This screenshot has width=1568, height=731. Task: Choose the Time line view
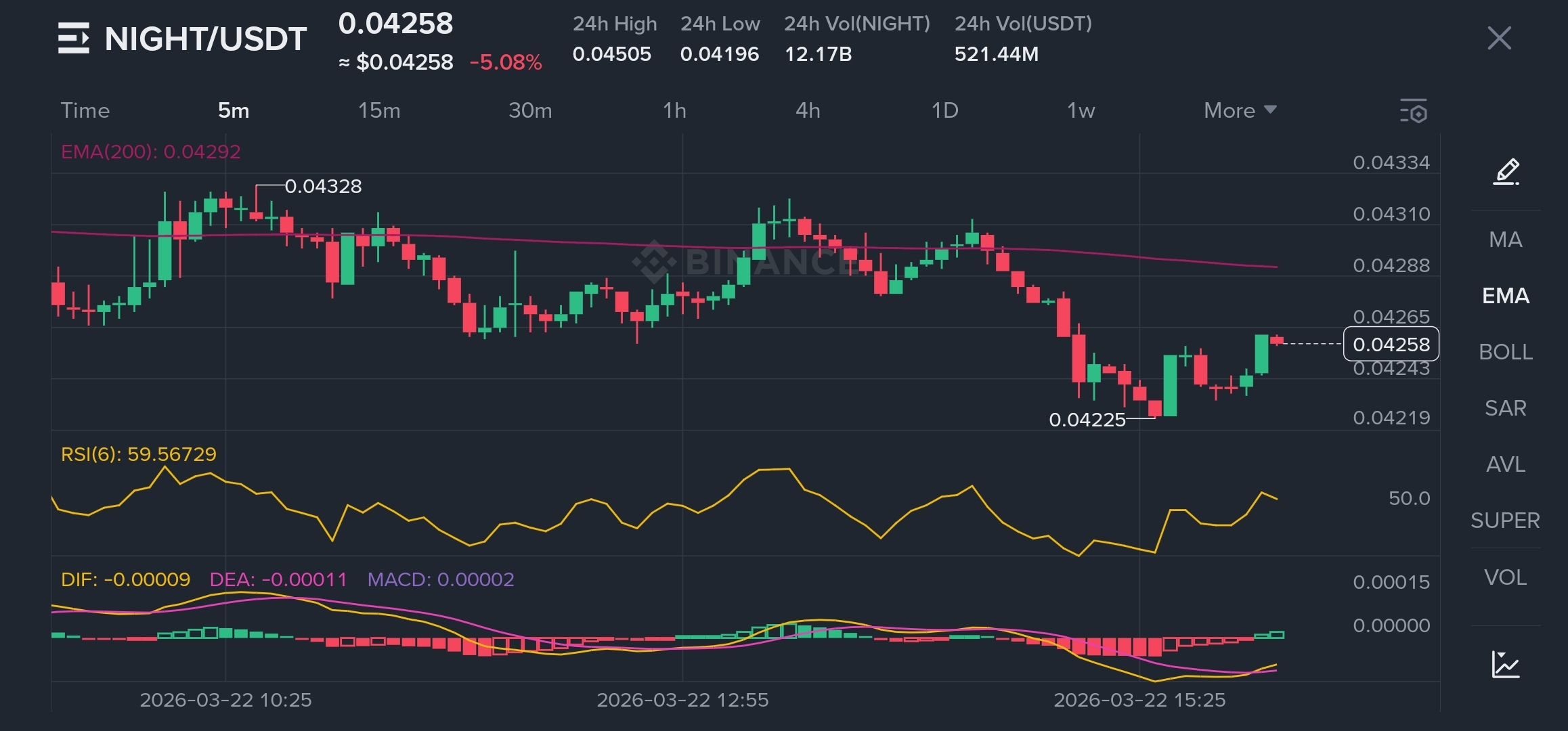tap(85, 110)
